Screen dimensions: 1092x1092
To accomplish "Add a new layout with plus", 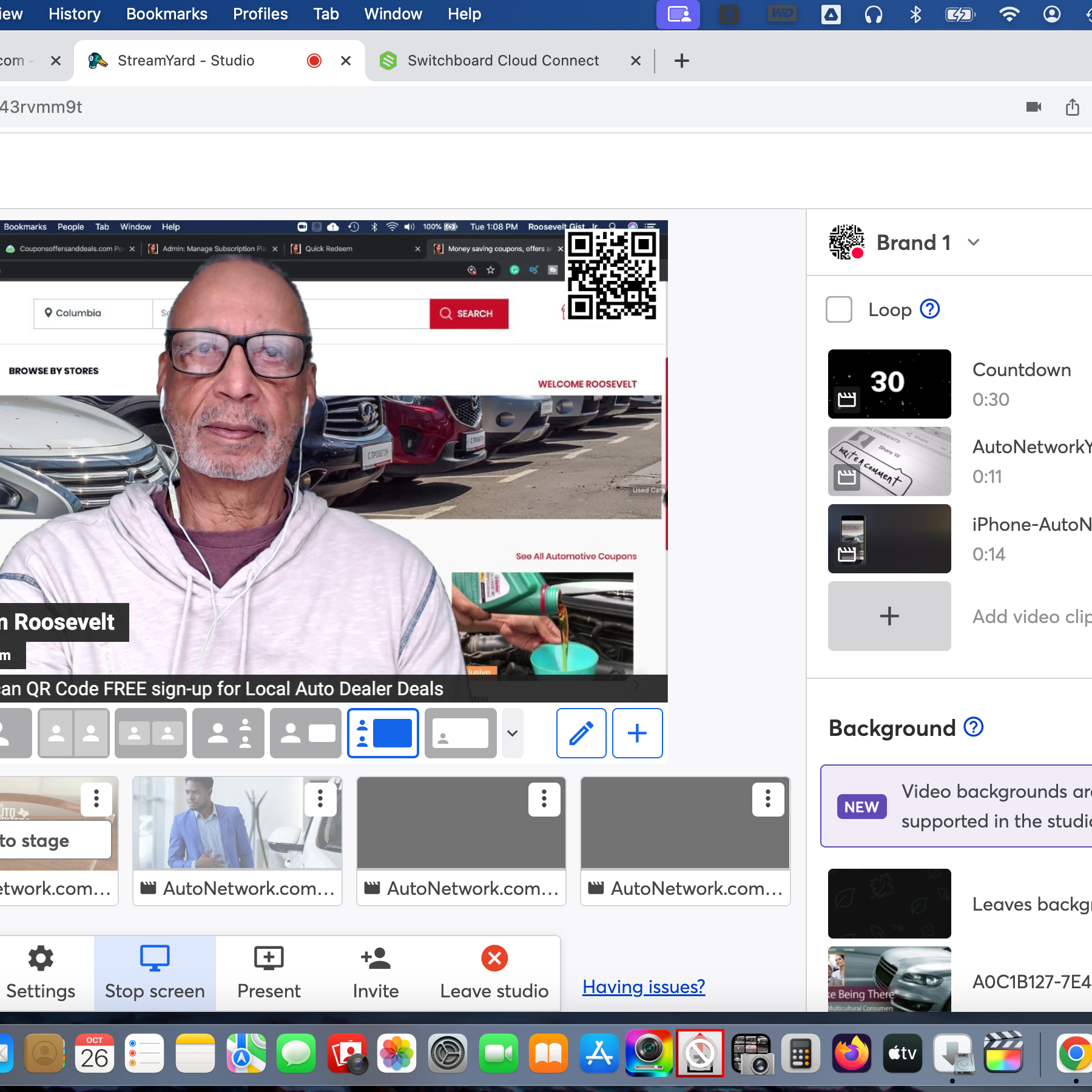I will point(637,733).
